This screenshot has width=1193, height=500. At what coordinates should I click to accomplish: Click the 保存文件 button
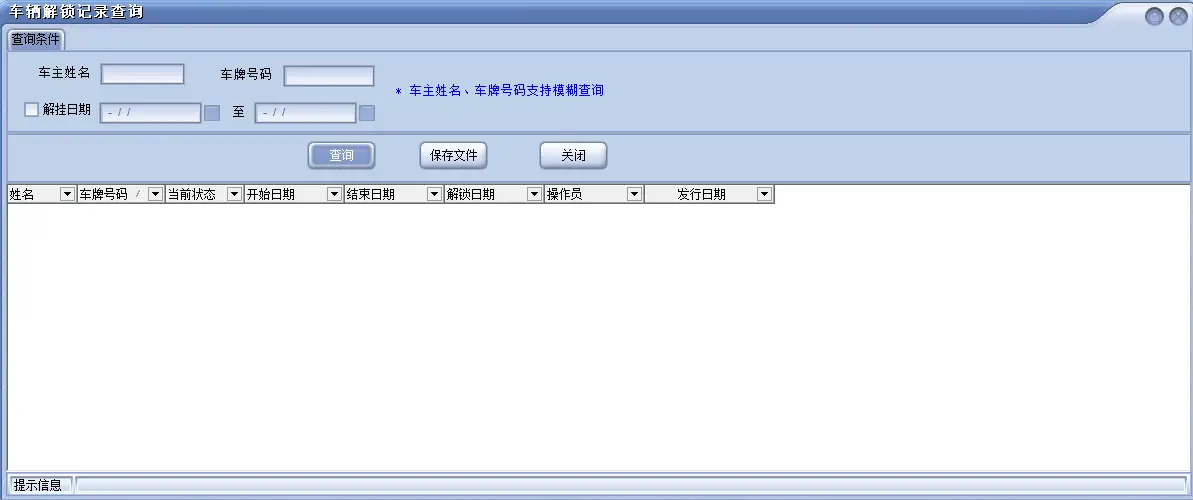[x=453, y=155]
